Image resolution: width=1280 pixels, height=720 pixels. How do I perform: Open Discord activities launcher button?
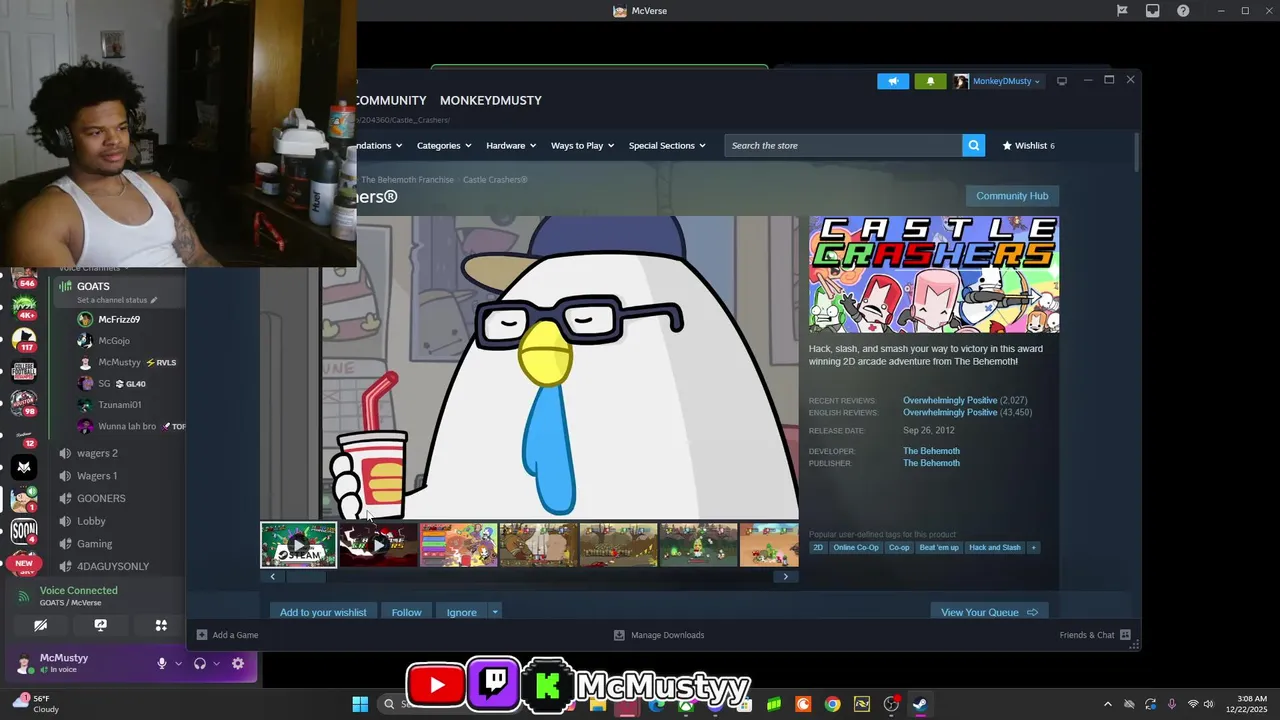pos(161,625)
